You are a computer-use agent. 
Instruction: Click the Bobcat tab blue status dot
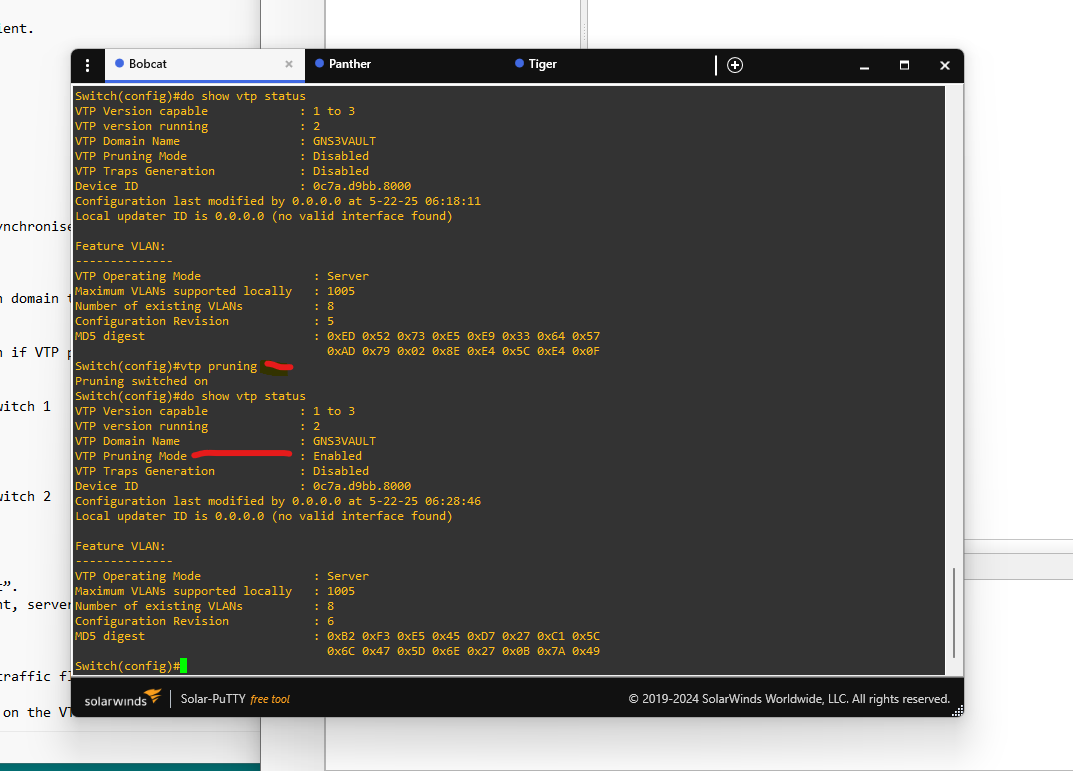[x=120, y=63]
